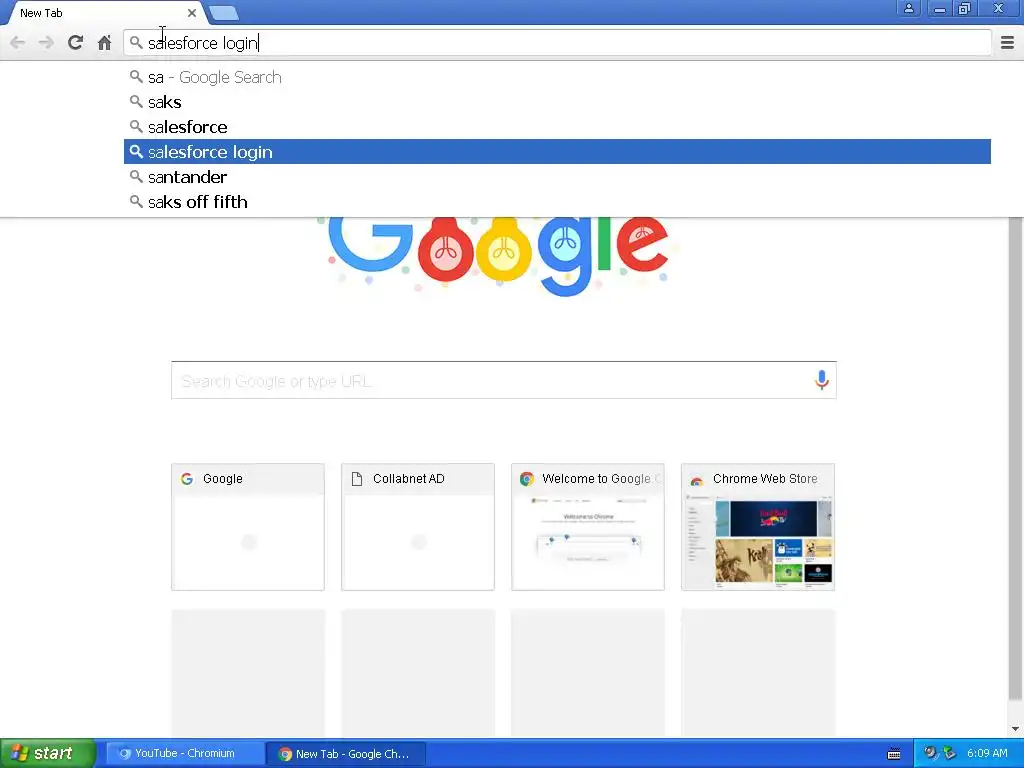Image resolution: width=1024 pixels, height=768 pixels.
Task: Choose 'sa - Google Search' suggestion
Action: (557, 77)
